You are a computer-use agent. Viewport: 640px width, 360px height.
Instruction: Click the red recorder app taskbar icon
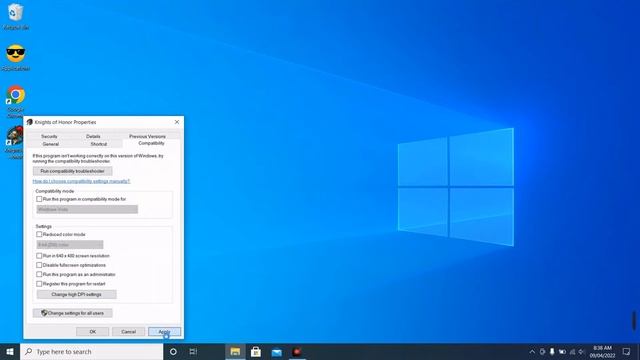pos(297,352)
